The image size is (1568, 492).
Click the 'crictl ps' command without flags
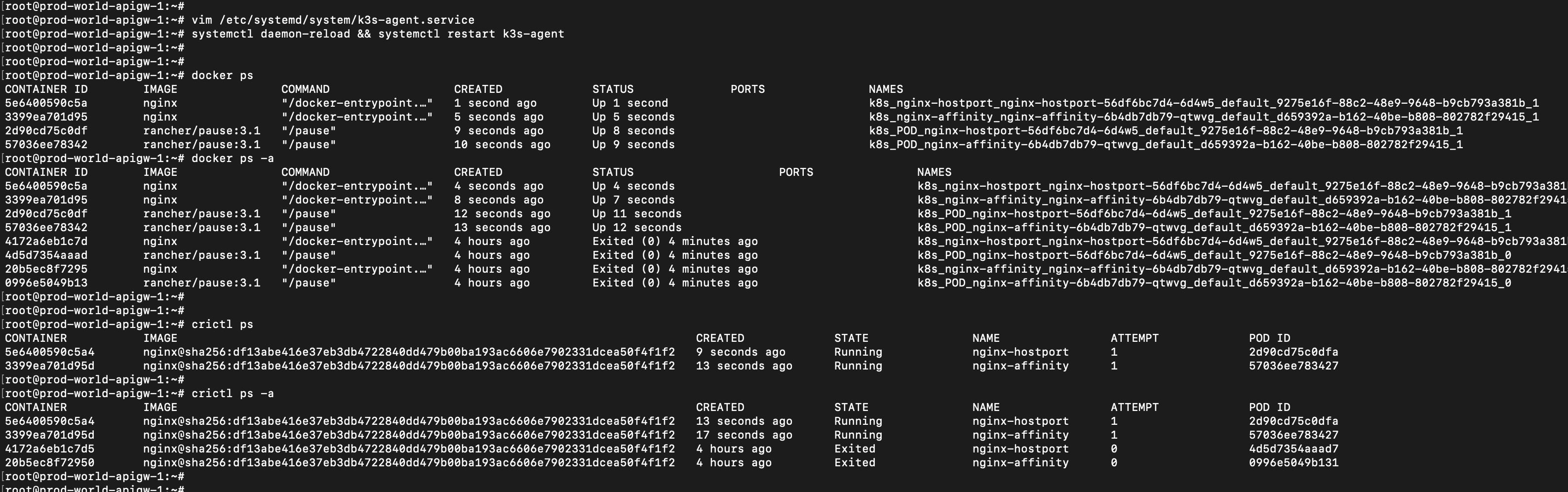point(222,325)
